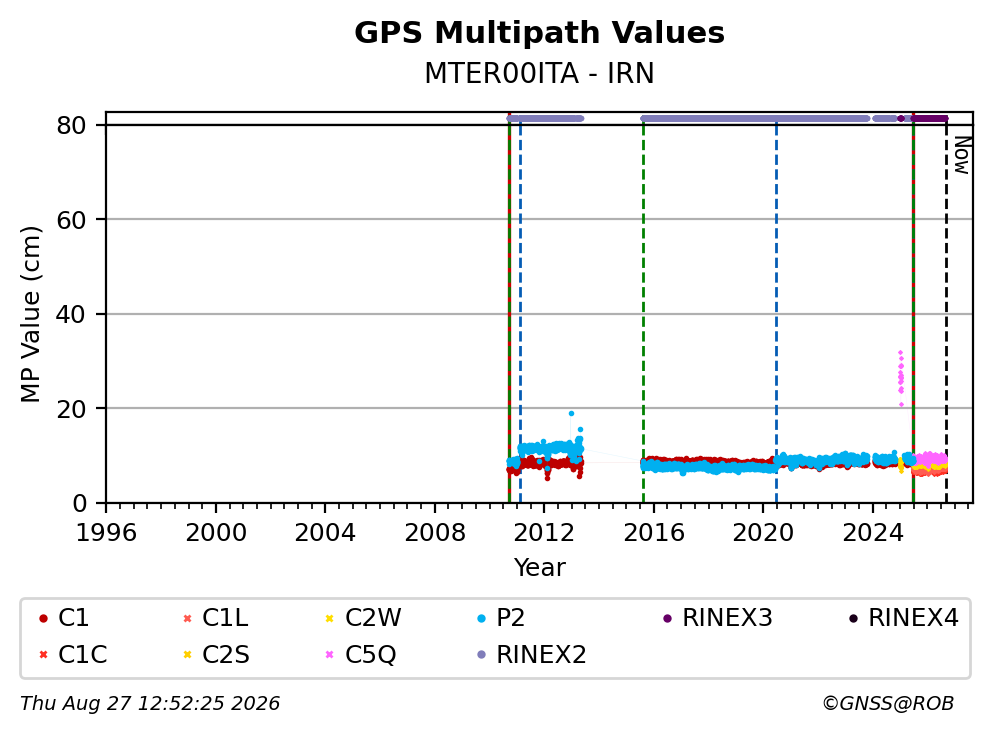Click the Year x-axis label
Image resolution: width=993 pixels, height=734 pixels.
point(540,567)
